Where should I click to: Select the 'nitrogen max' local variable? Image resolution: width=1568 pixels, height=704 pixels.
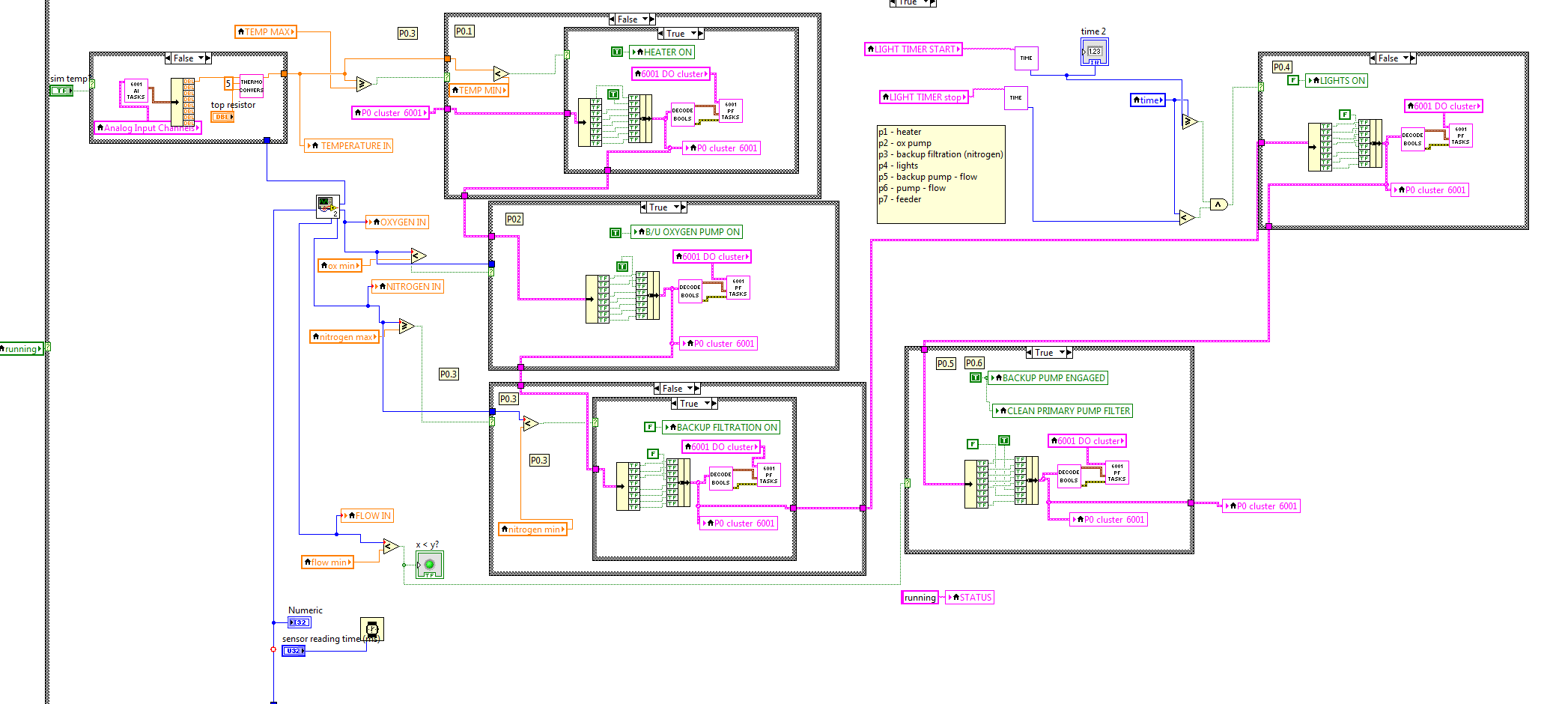pos(344,337)
